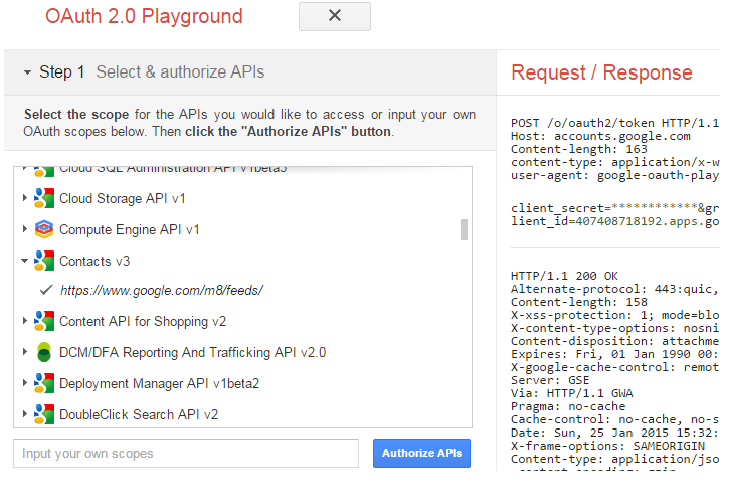This screenshot has width=732, height=487.
Task: Click the X close button at top
Action: click(335, 16)
